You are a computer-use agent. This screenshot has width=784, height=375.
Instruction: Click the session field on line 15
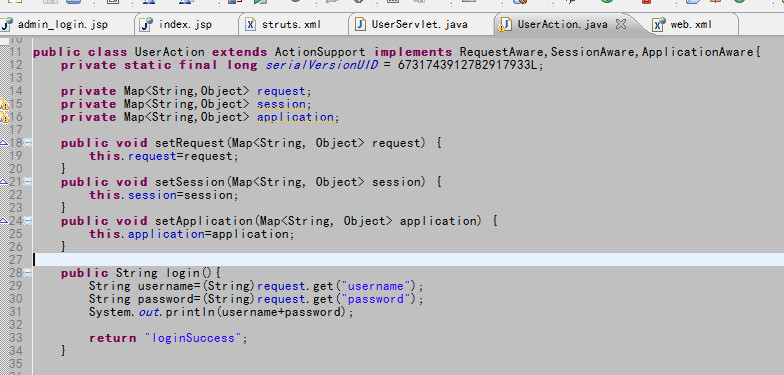tap(282, 104)
